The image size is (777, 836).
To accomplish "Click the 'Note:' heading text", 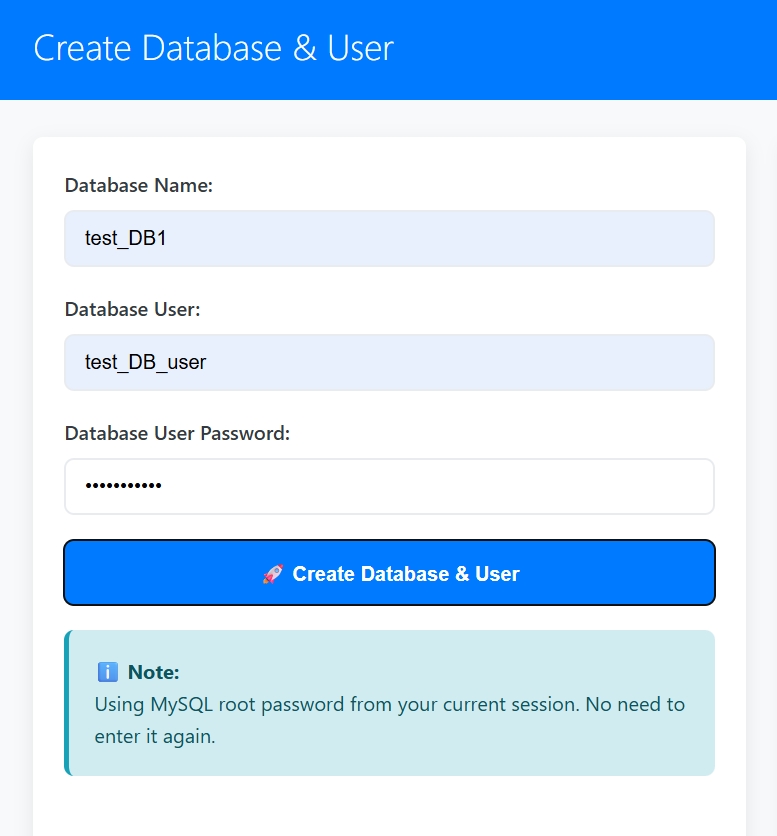I will pyautogui.click(x=154, y=672).
